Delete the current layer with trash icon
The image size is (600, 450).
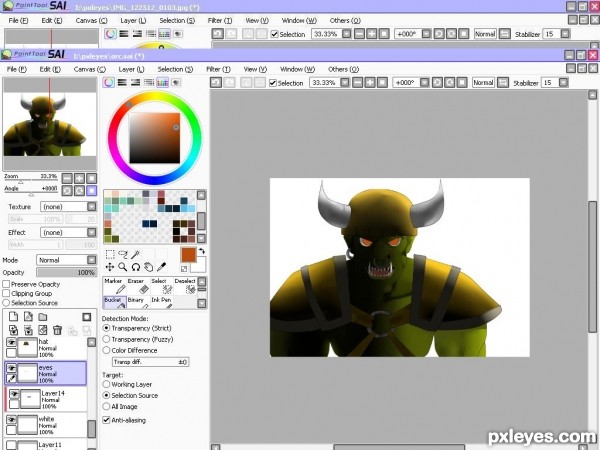pos(57,330)
